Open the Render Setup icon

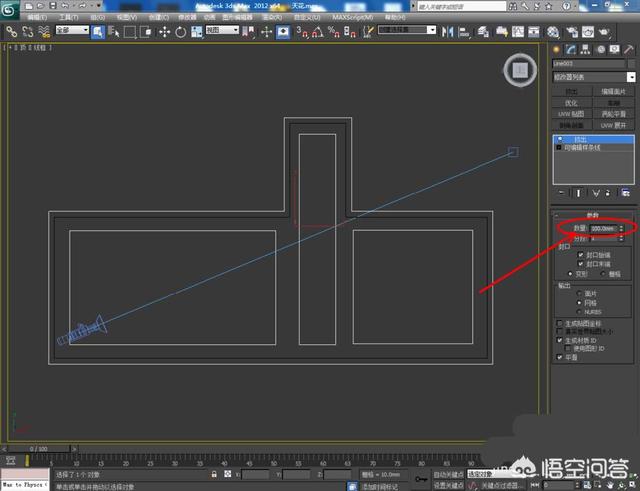pos(572,32)
